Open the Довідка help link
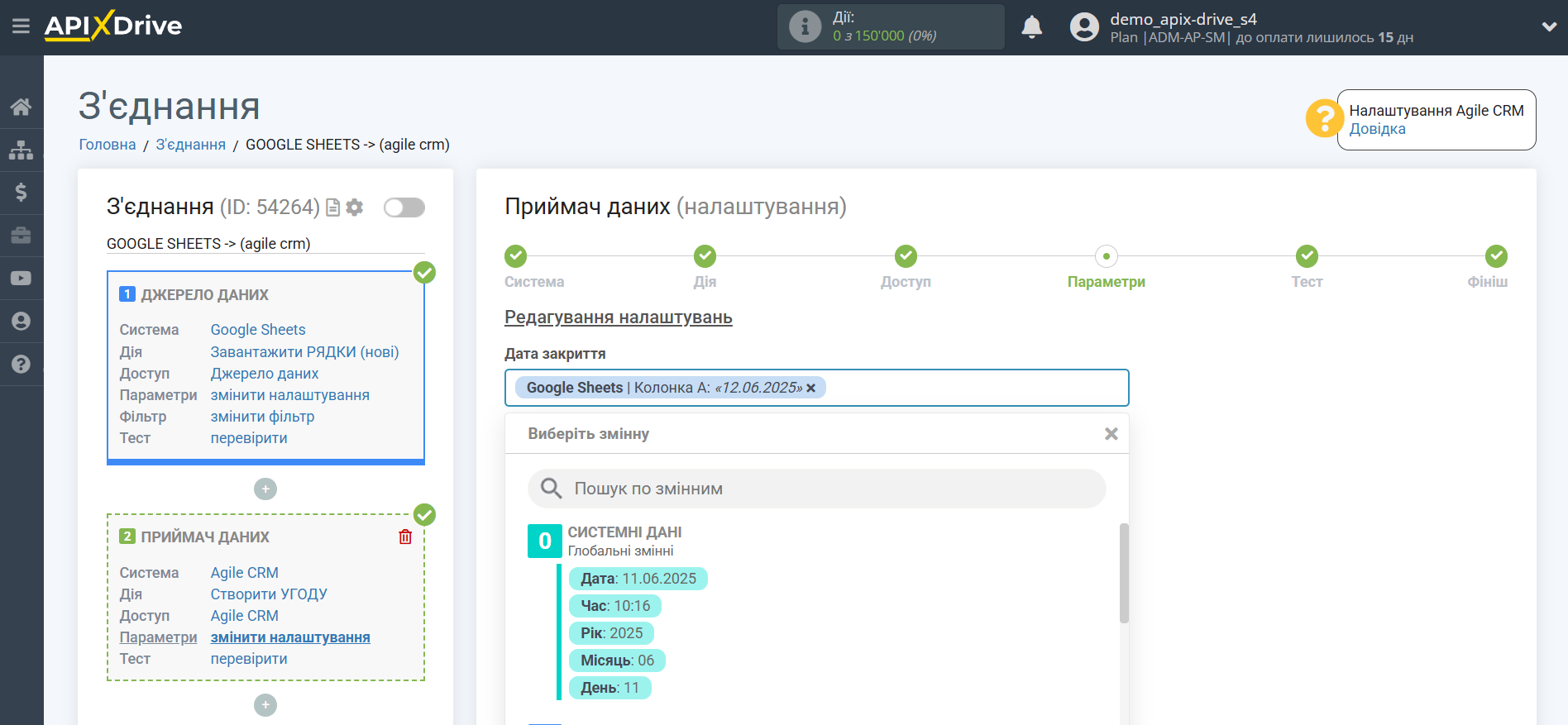This screenshot has width=1568, height=725. pos(1377,129)
